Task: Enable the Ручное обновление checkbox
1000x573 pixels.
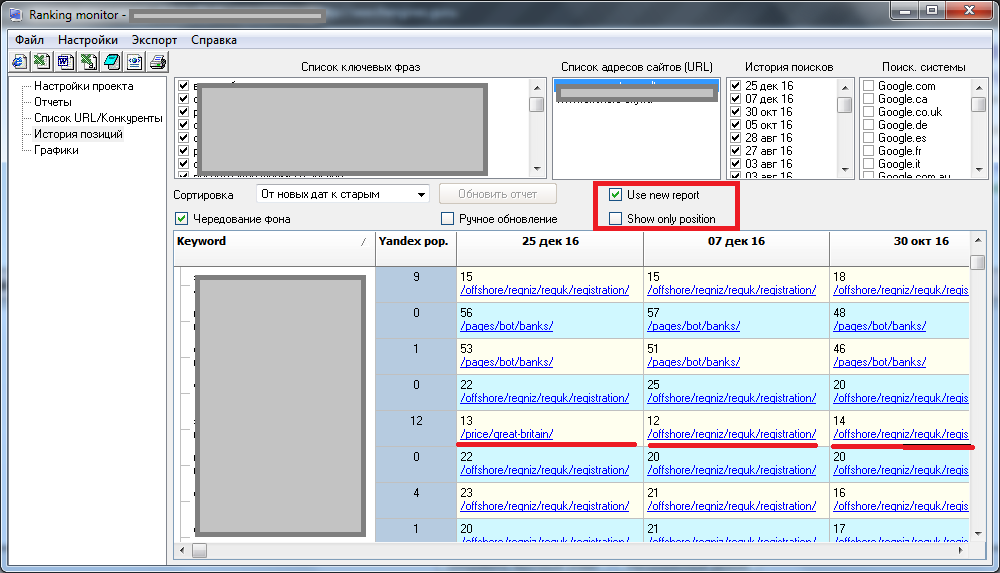Action: [448, 219]
